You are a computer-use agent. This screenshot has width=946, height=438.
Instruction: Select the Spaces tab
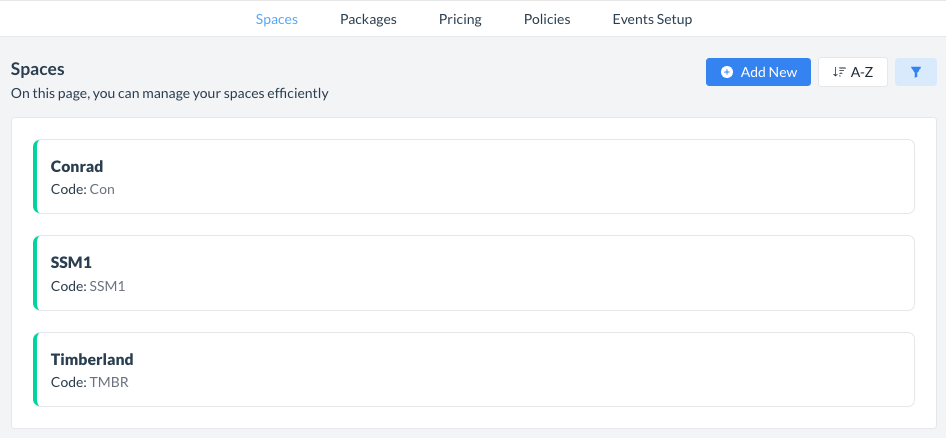pos(277,19)
